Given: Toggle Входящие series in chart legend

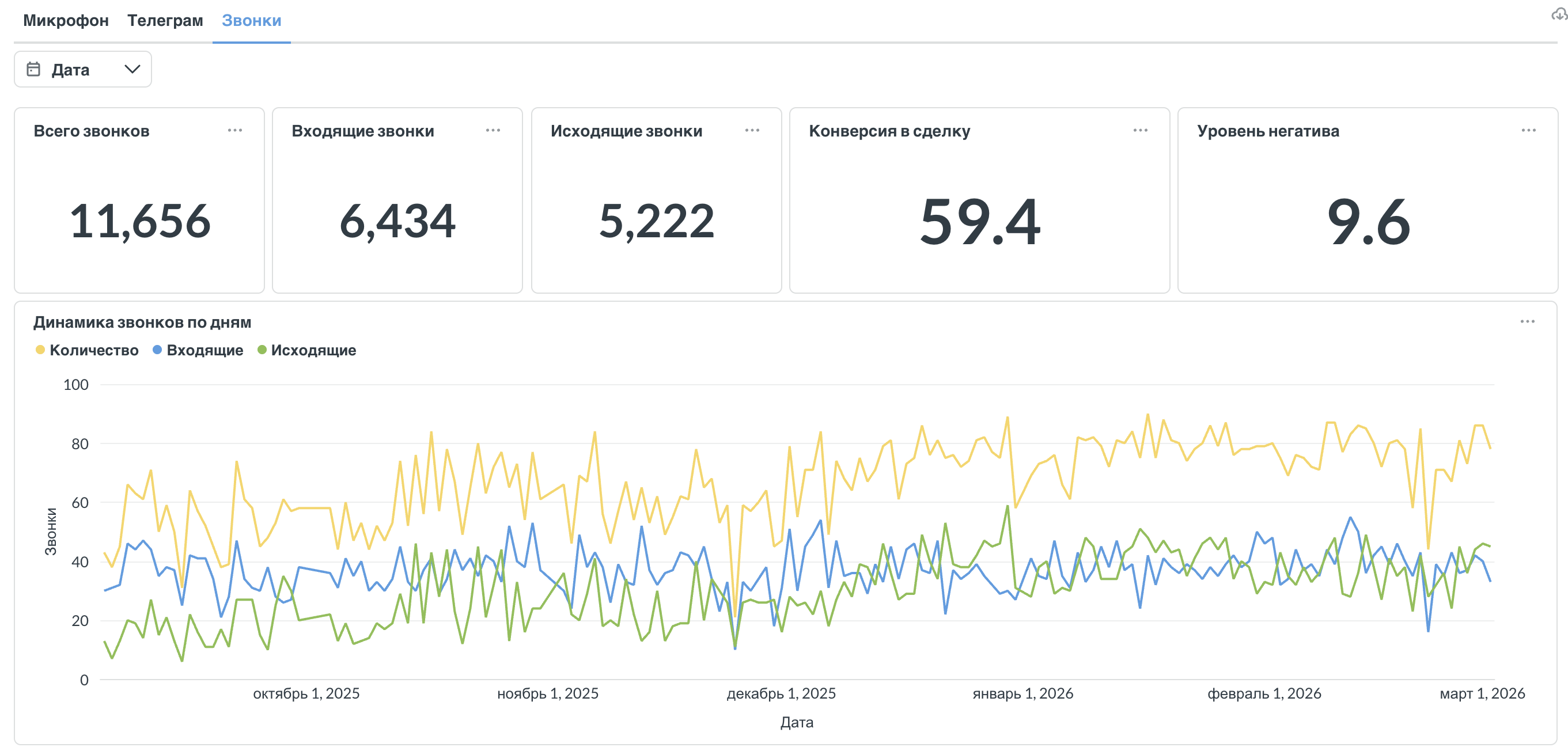Looking at the screenshot, I should pos(204,350).
